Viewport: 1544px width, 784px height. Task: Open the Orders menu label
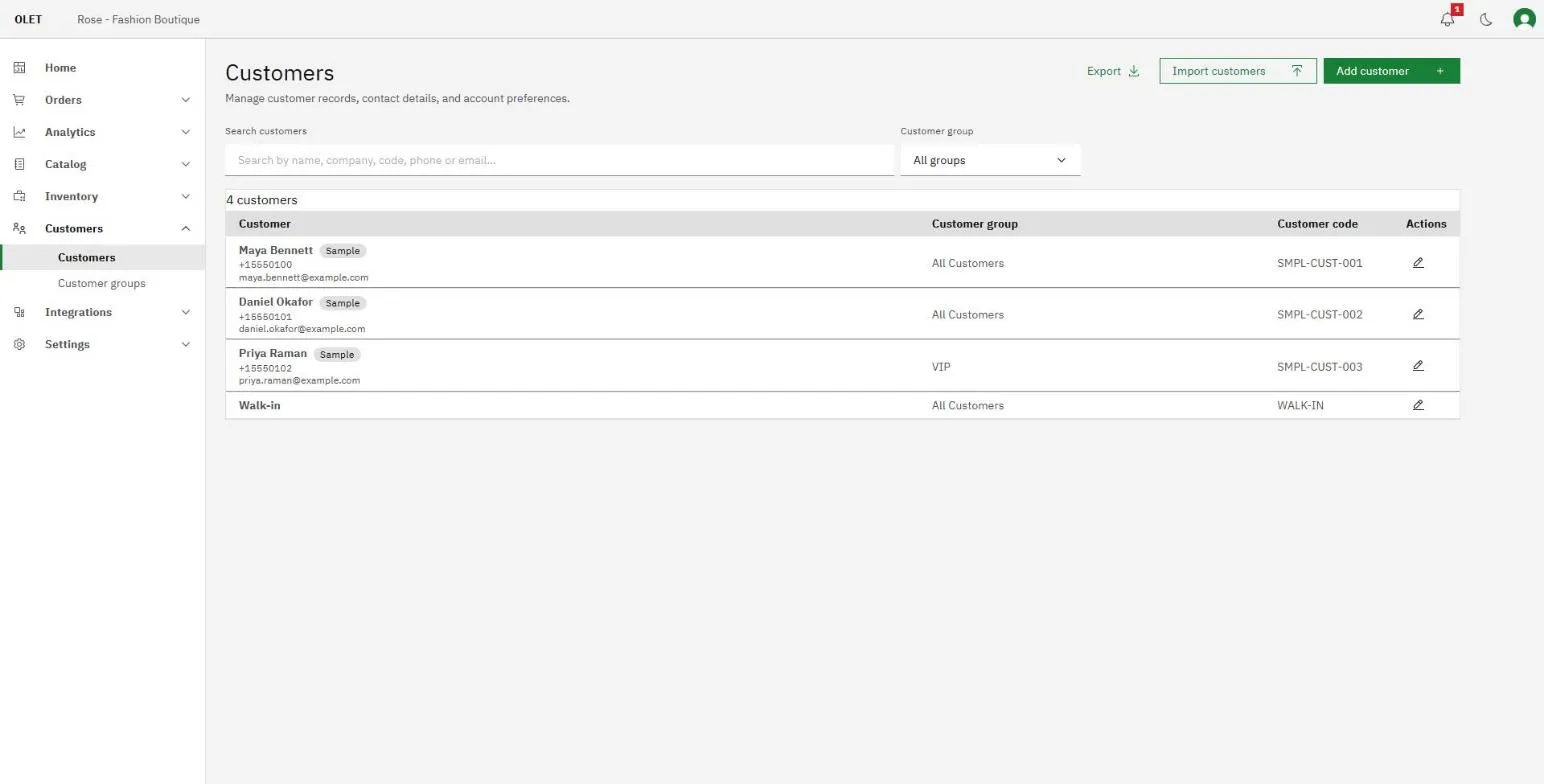click(63, 100)
